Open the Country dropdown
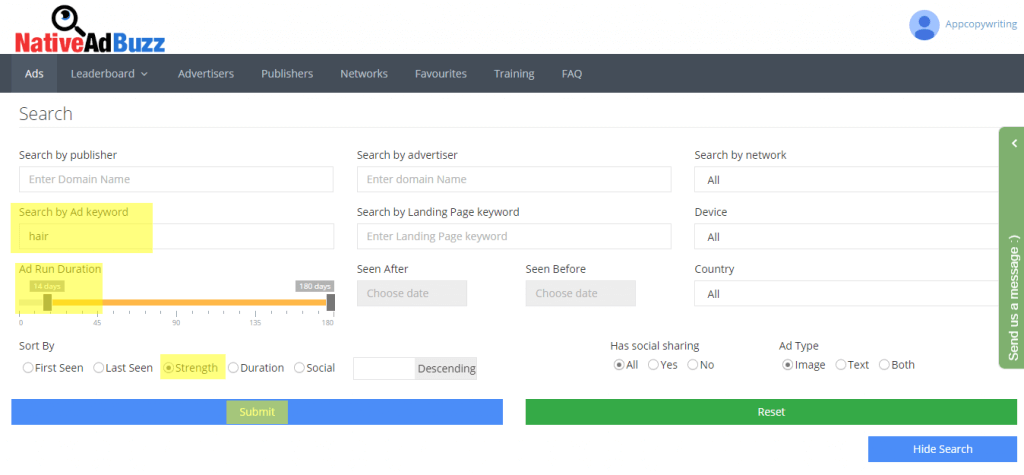1024x475 pixels. tap(846, 293)
